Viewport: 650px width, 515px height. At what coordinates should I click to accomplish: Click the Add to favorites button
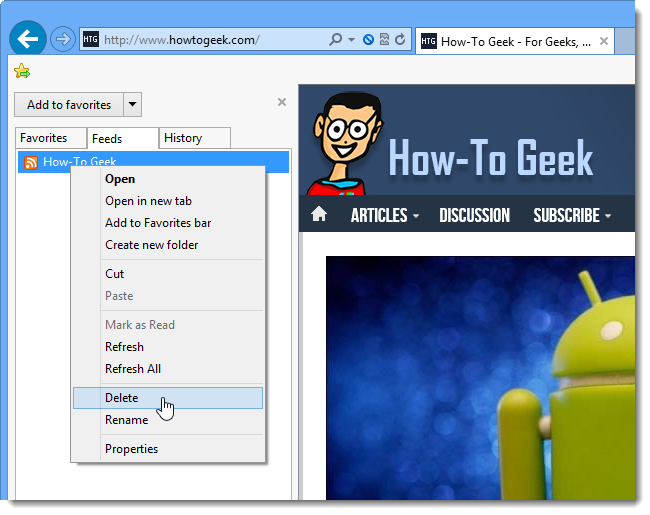[x=69, y=104]
